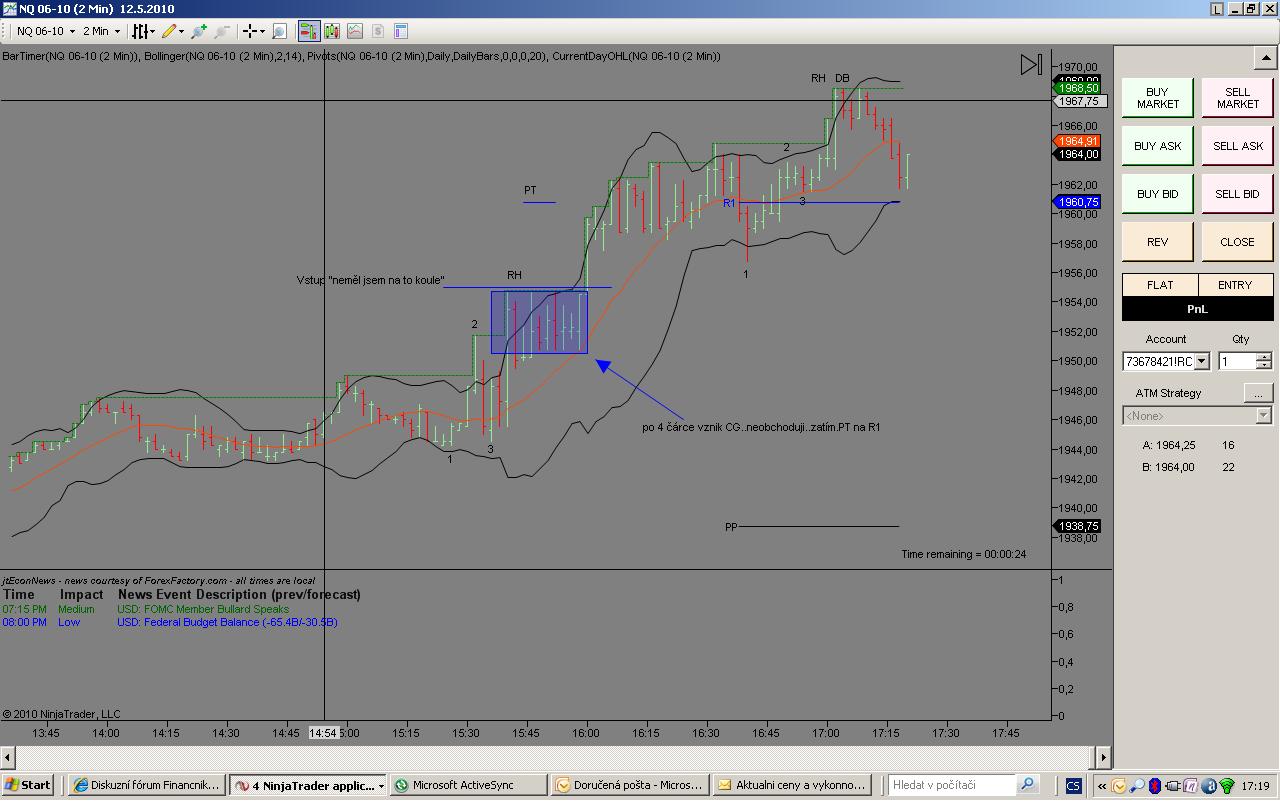Click the zoom frame magnifier icon
This screenshot has width=1280, height=802.
tap(279, 32)
